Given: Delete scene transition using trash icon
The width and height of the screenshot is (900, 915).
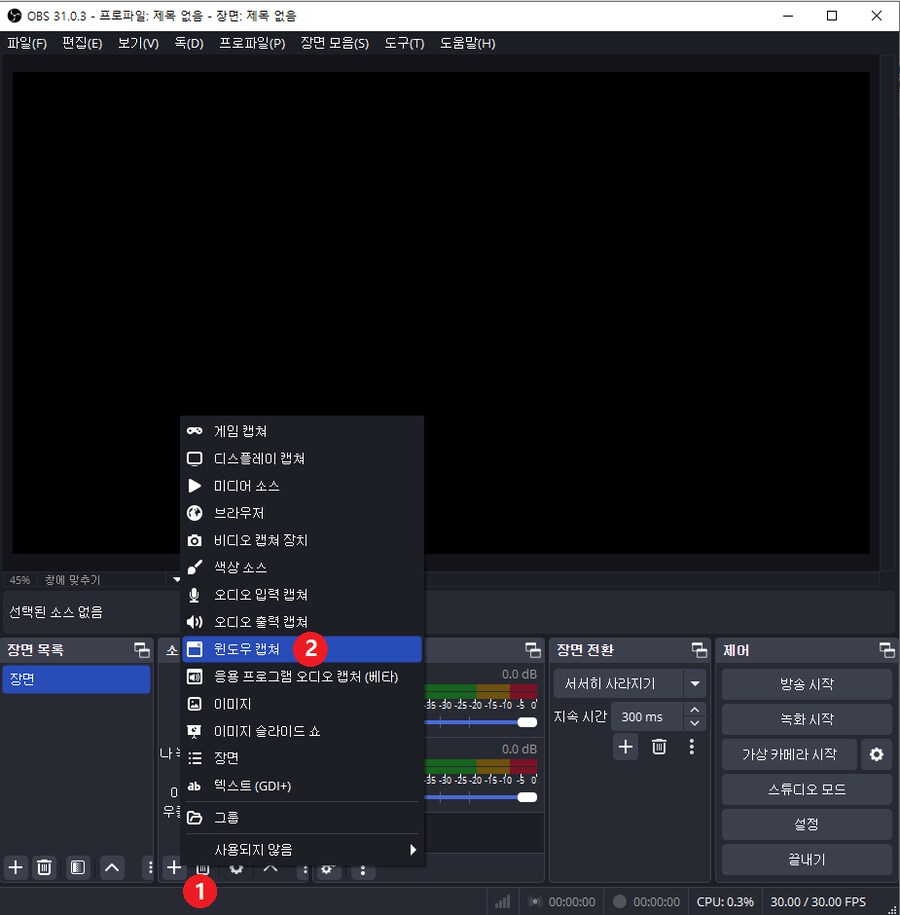Looking at the screenshot, I should coord(659,746).
